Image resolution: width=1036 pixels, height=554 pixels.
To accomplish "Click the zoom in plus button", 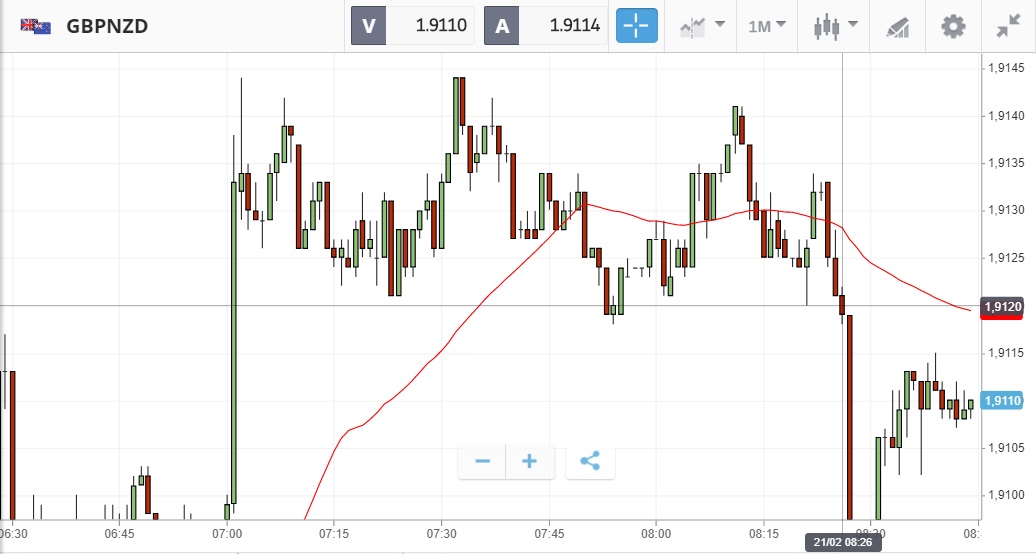I will 530,461.
